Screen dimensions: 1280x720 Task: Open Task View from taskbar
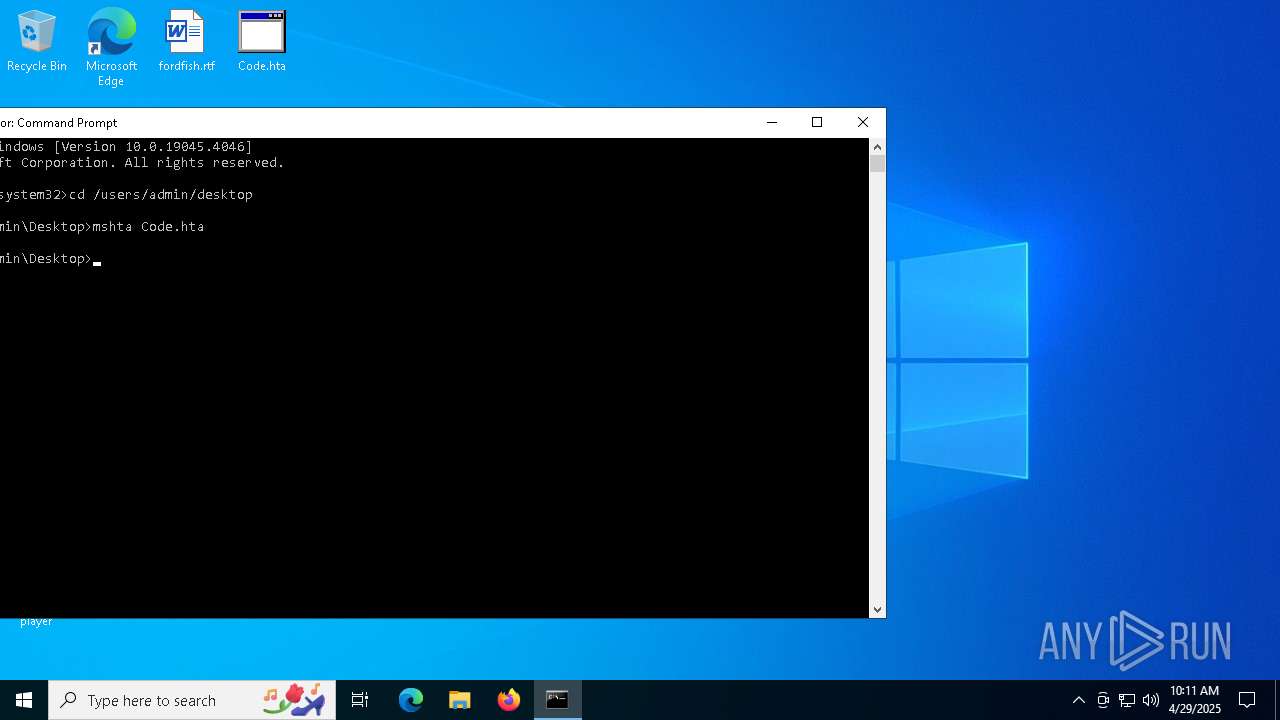(360, 700)
